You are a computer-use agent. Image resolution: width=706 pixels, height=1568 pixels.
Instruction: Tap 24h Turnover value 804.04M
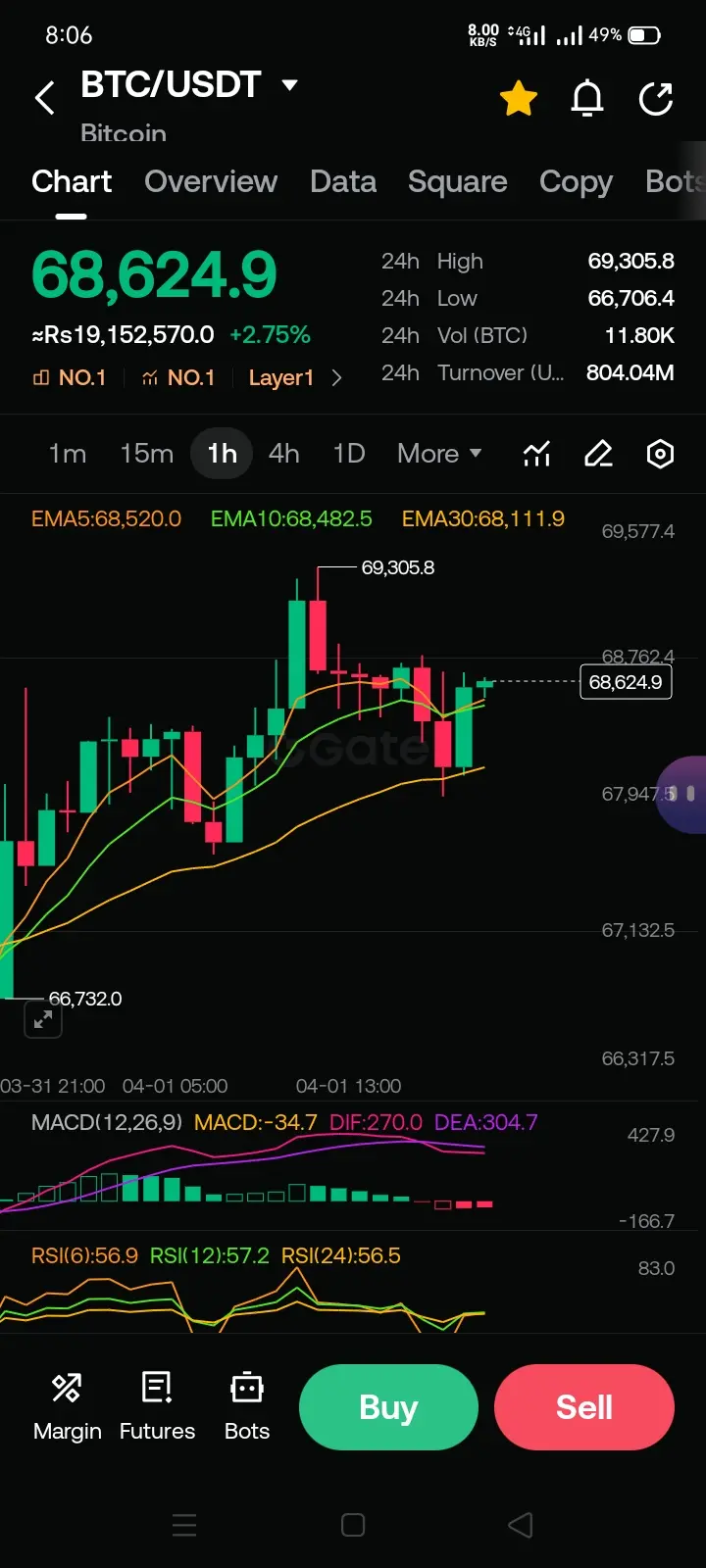[x=630, y=372]
